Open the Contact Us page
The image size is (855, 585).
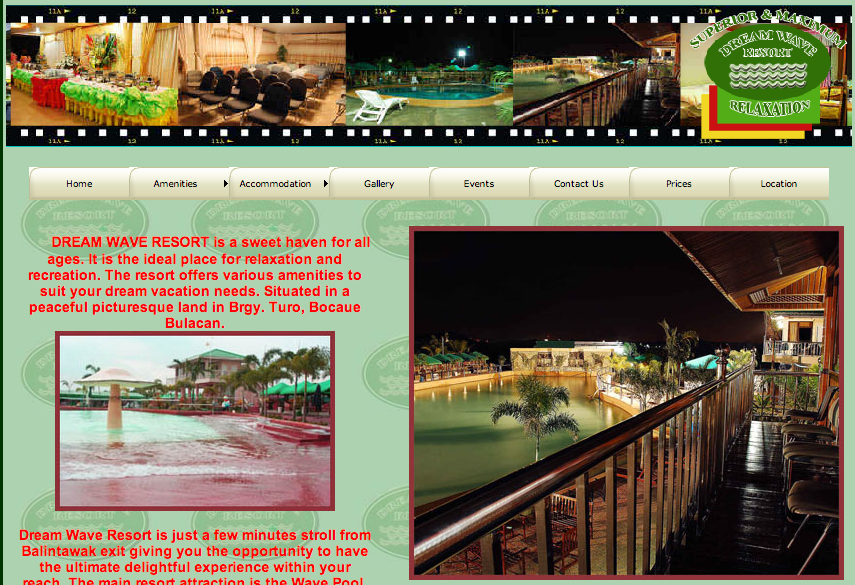pos(579,184)
